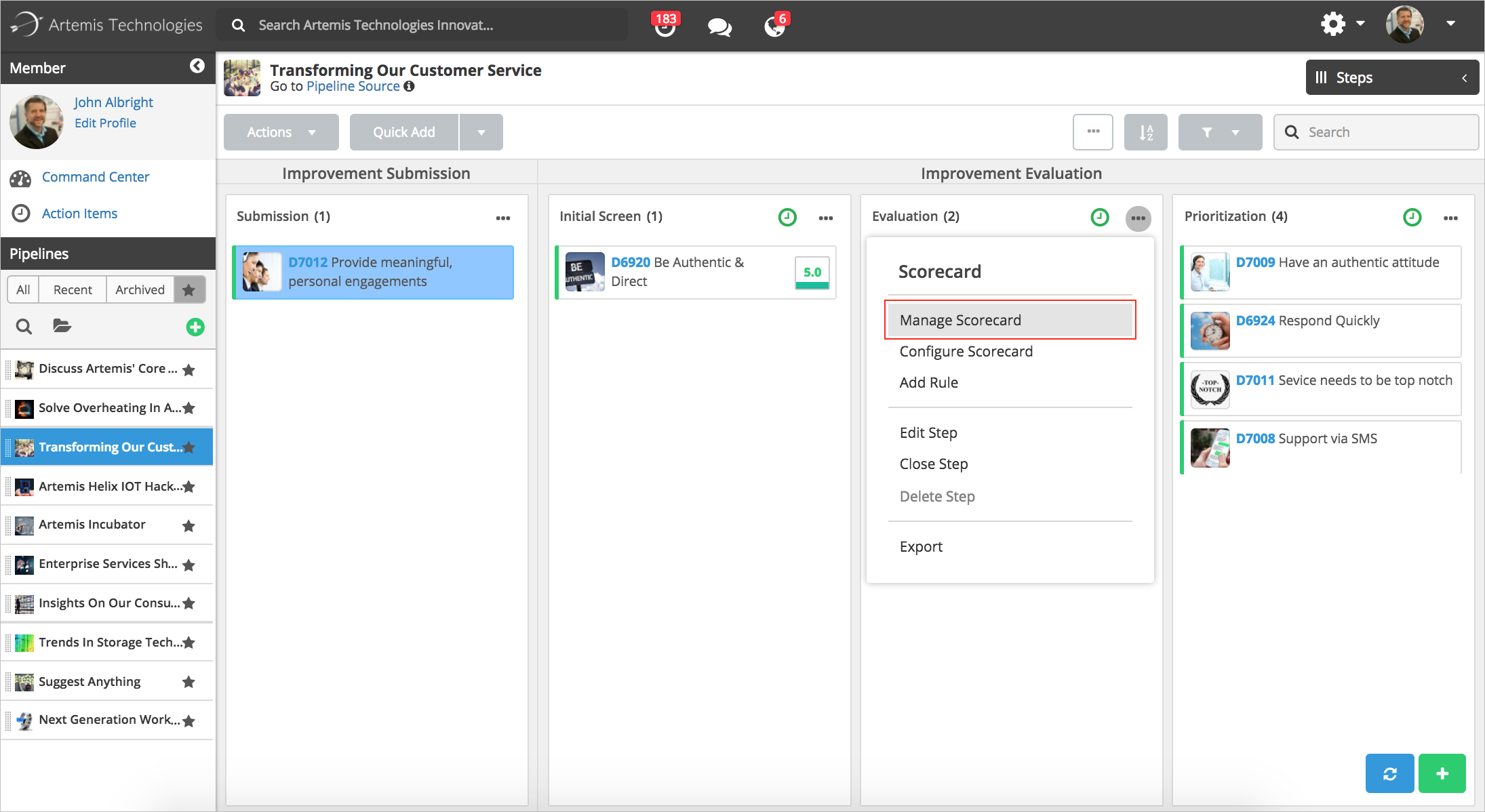Open the chat messages icon

pyautogui.click(x=719, y=26)
